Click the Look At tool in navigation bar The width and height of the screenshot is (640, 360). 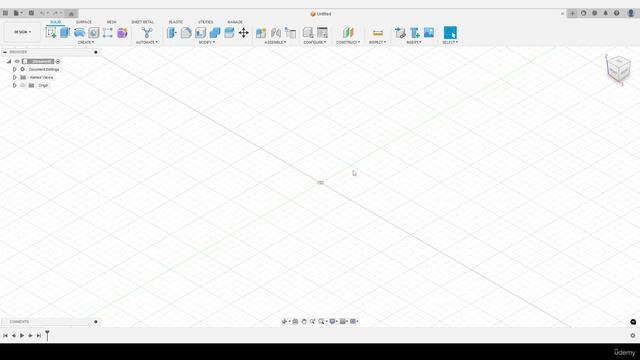[x=296, y=322]
